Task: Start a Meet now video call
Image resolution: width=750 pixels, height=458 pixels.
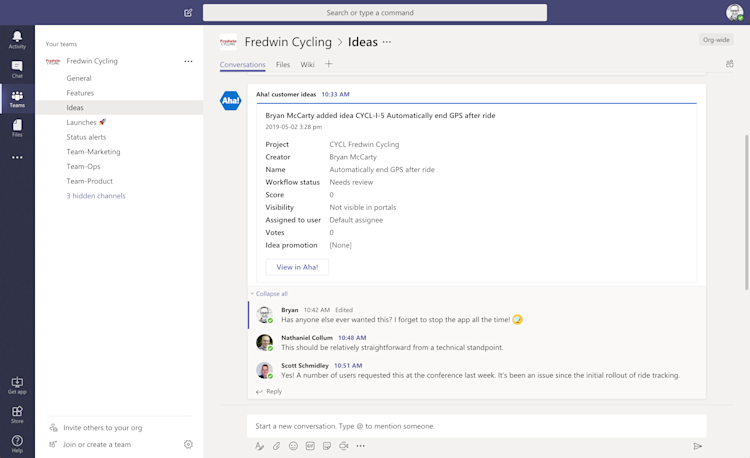Action: (x=343, y=446)
